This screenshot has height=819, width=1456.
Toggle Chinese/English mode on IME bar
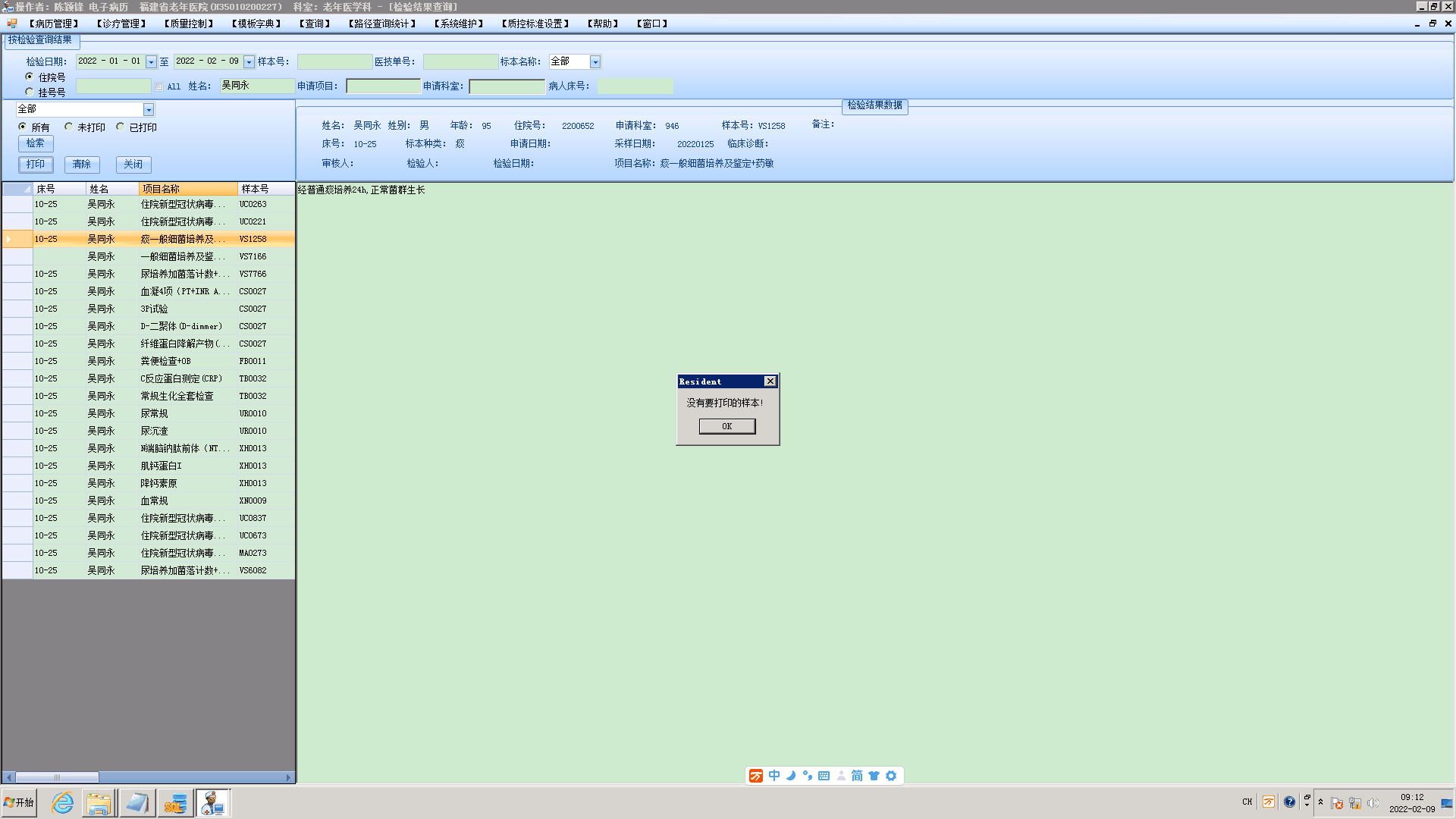774,776
